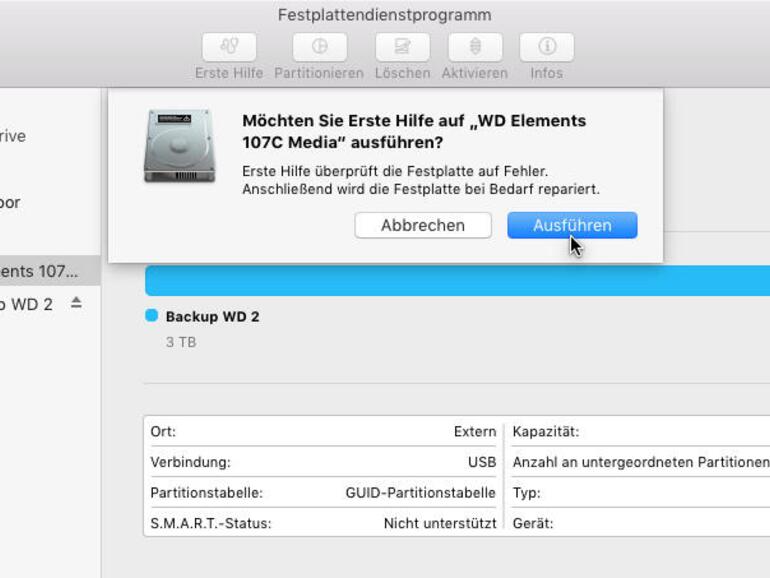This screenshot has width=770, height=578.
Task: Click the blue partition usage bar
Action: [x=457, y=281]
